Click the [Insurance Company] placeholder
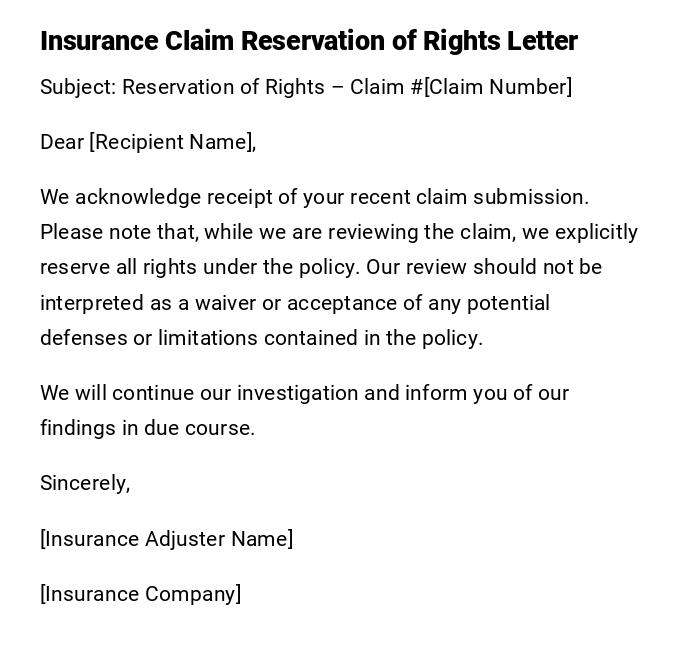This screenshot has width=700, height=656. 141,594
